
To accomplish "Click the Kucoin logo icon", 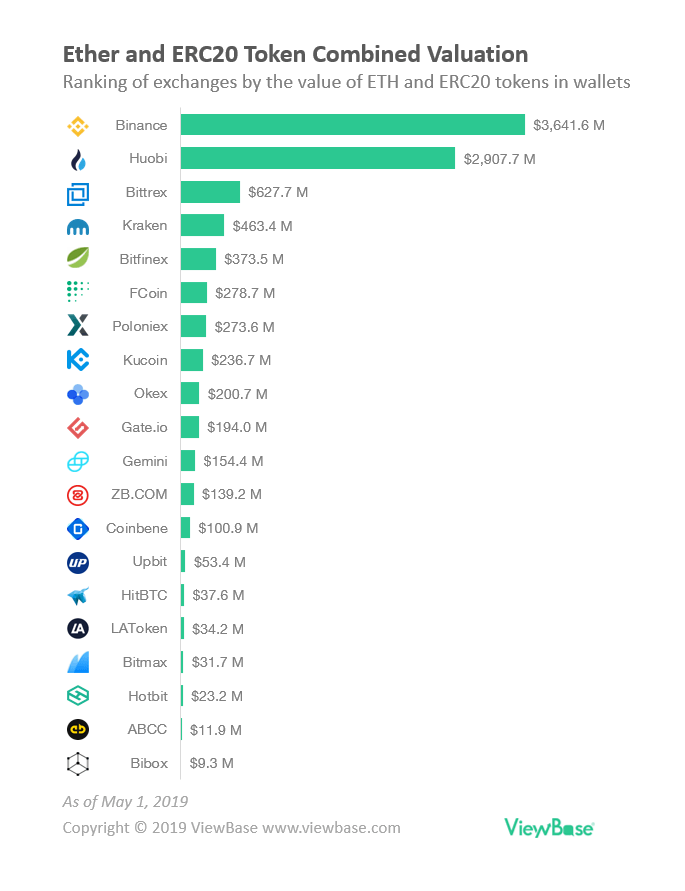I will [x=78, y=360].
